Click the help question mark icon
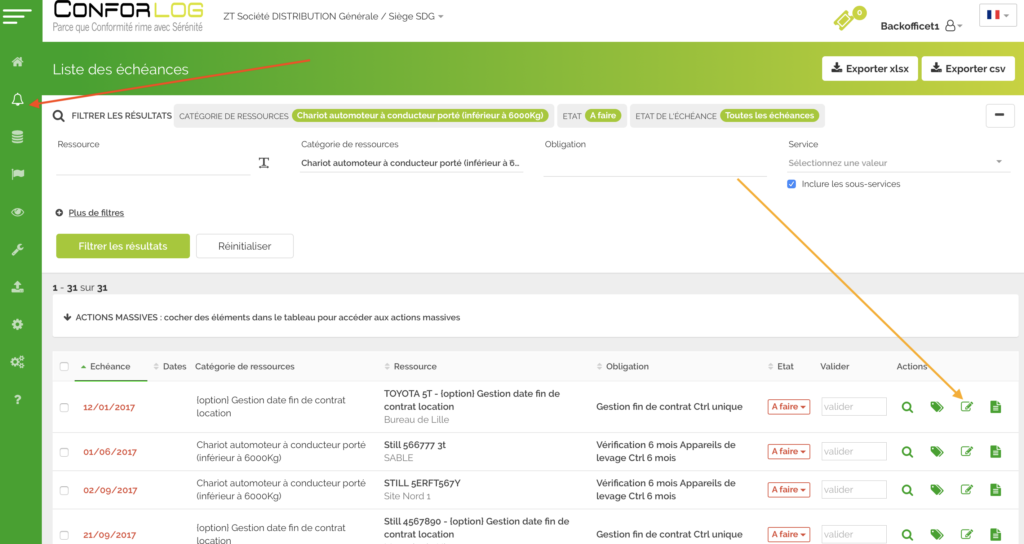This screenshot has width=1024, height=544. [18, 400]
